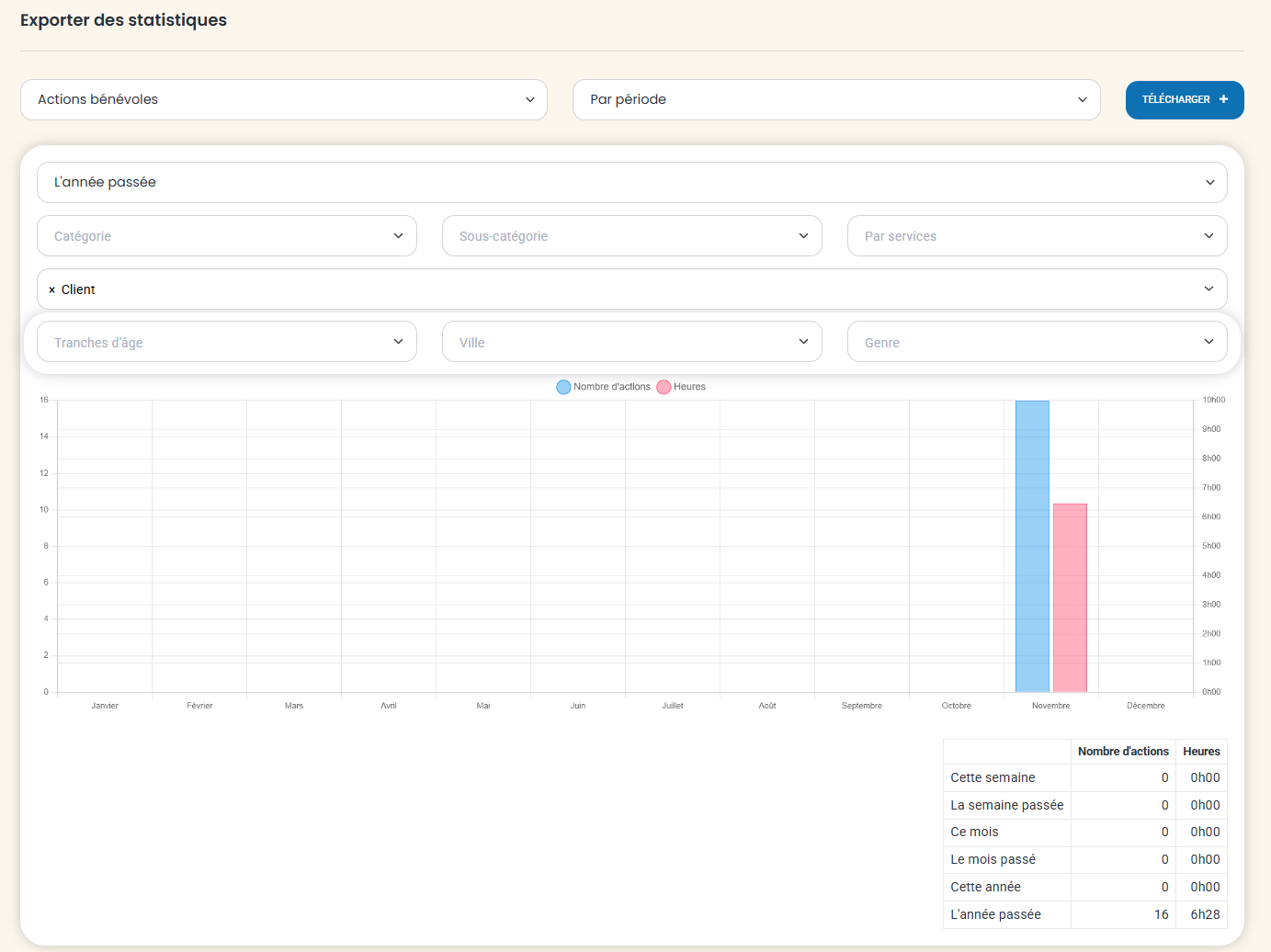The width and height of the screenshot is (1271, 952).
Task: Open the Par services dropdown
Action: pos(1037,236)
